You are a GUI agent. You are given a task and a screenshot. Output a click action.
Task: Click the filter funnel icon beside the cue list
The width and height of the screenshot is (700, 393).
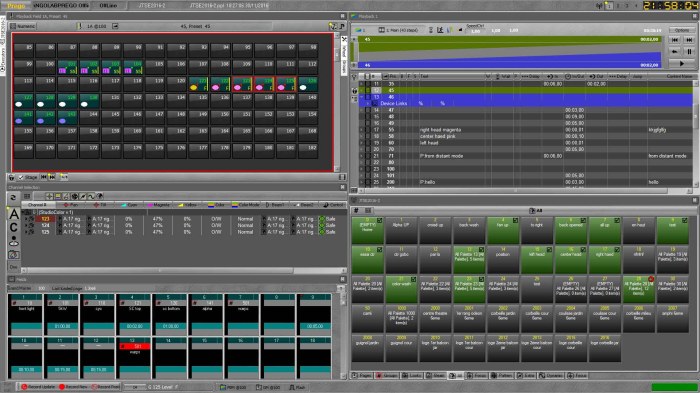pyautogui.click(x=354, y=77)
